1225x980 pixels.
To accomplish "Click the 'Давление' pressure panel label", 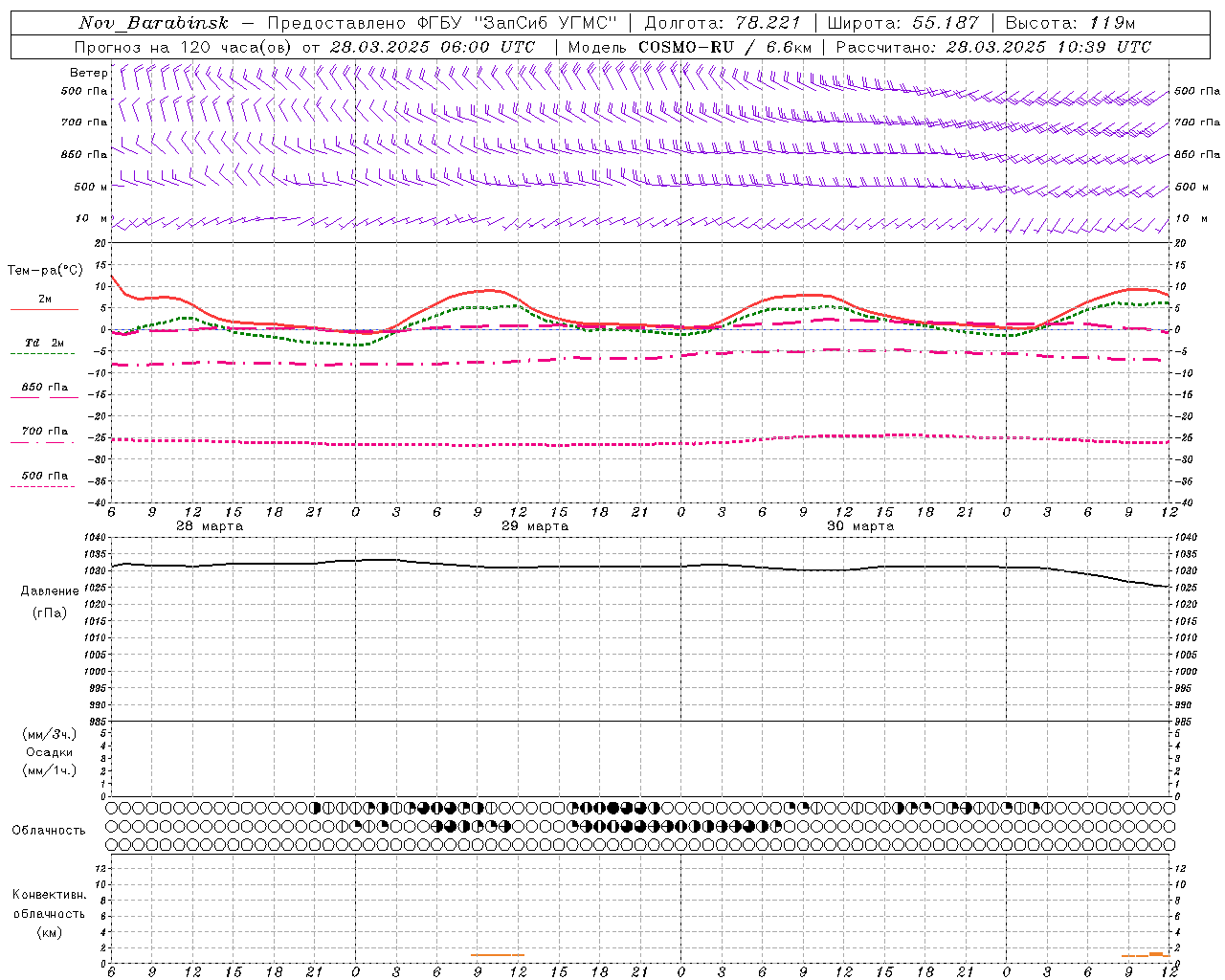I will (x=50, y=591).
